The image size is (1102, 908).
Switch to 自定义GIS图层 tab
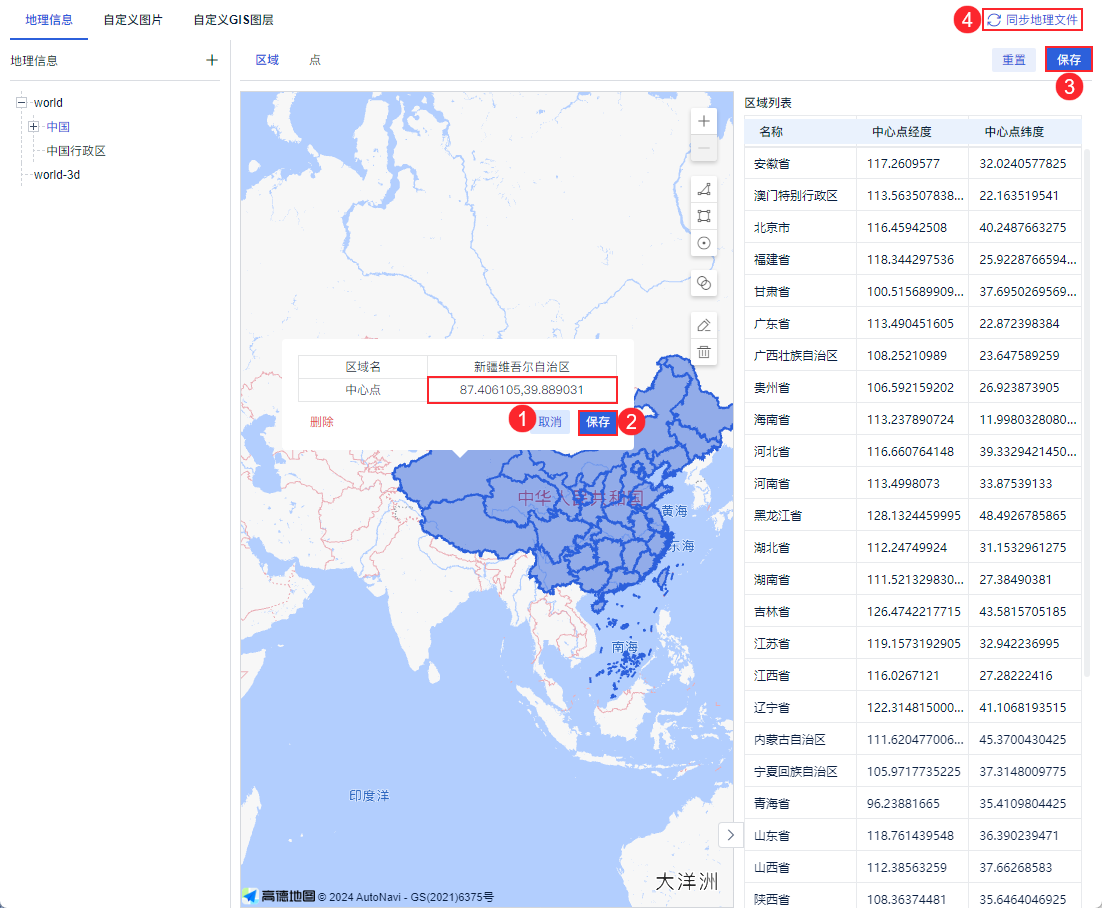(233, 20)
